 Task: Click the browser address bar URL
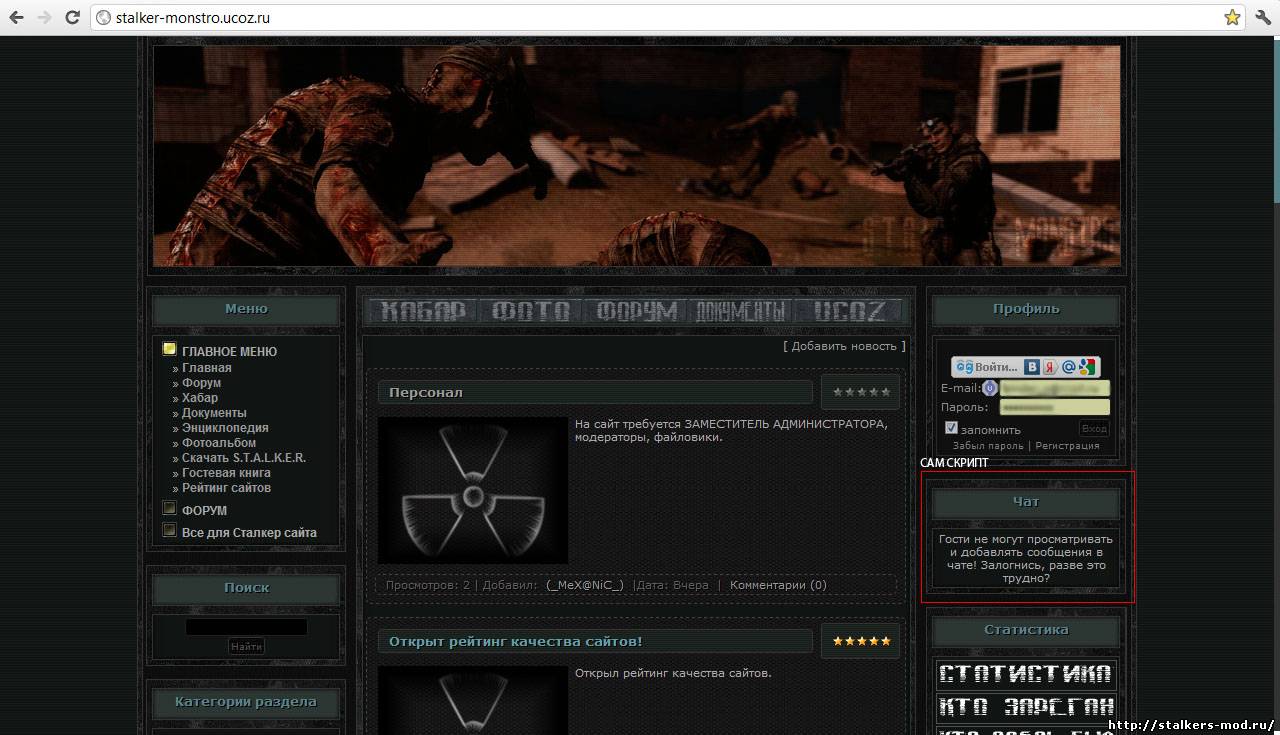pos(193,17)
